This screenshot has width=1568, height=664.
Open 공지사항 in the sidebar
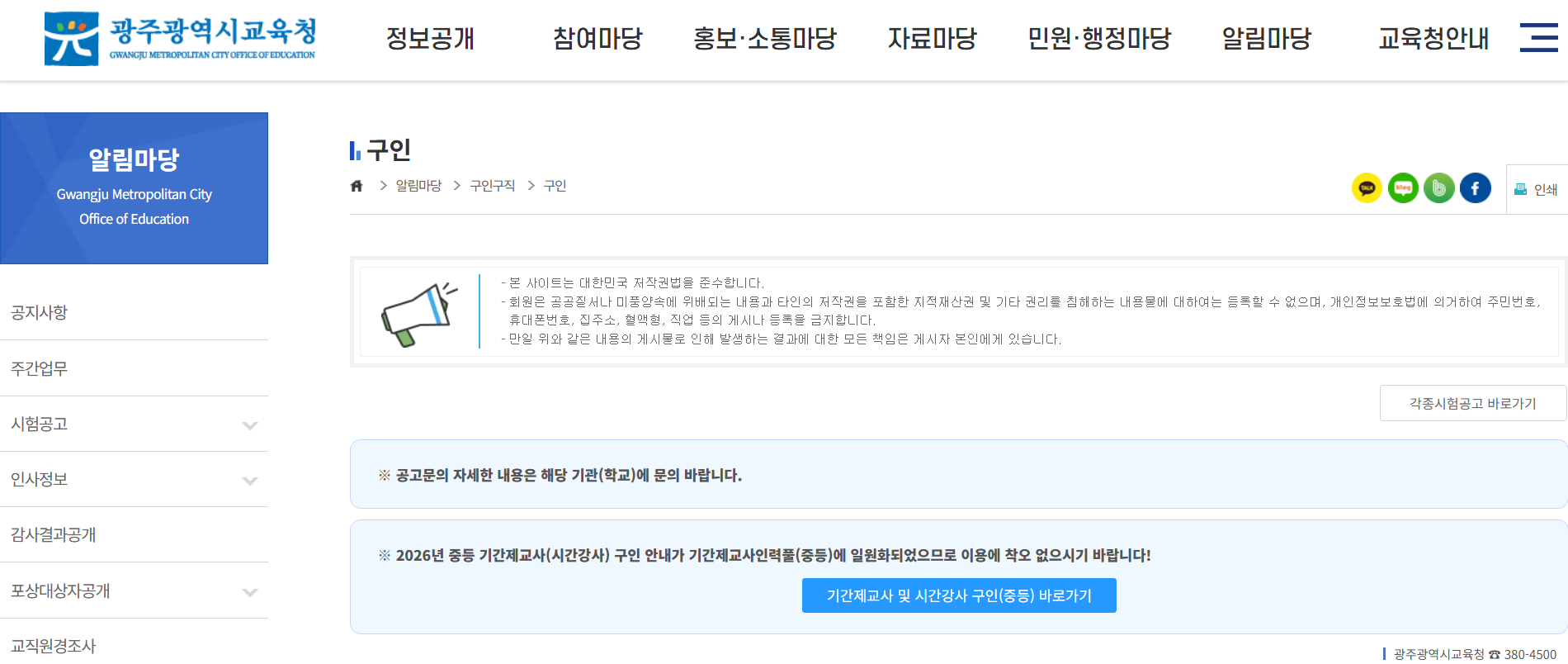40,312
